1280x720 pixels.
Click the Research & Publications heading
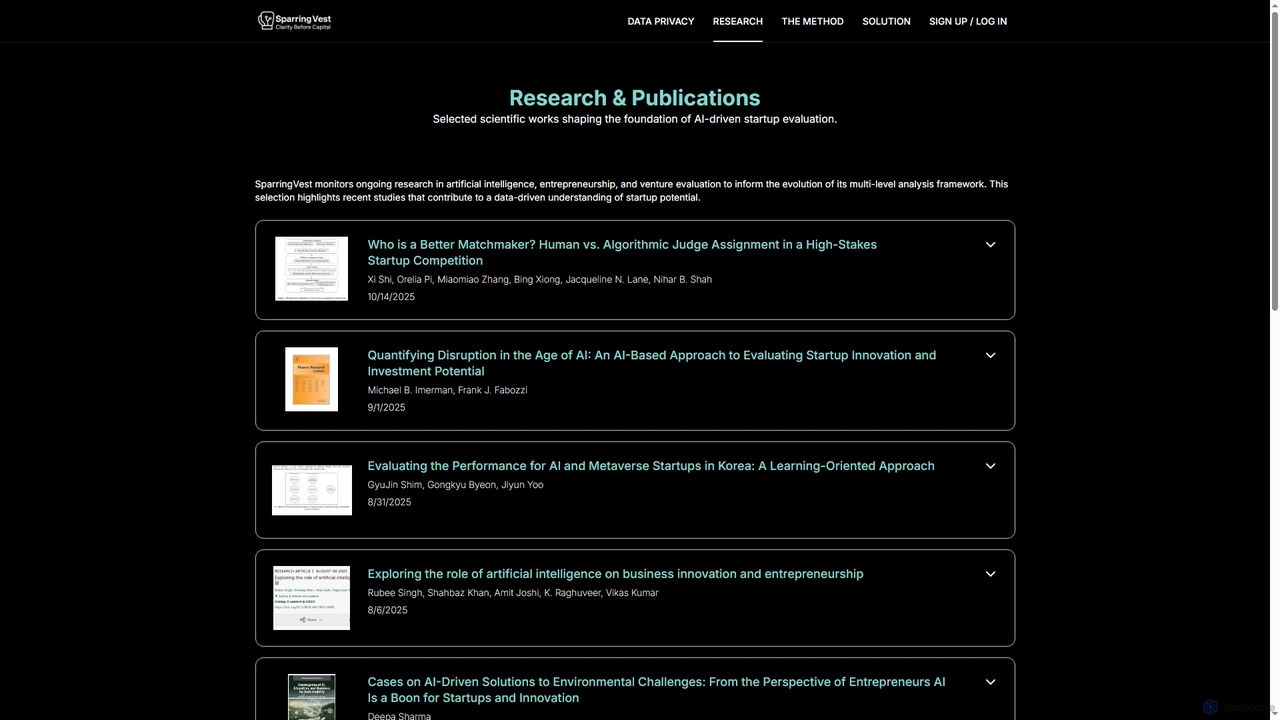tap(635, 98)
